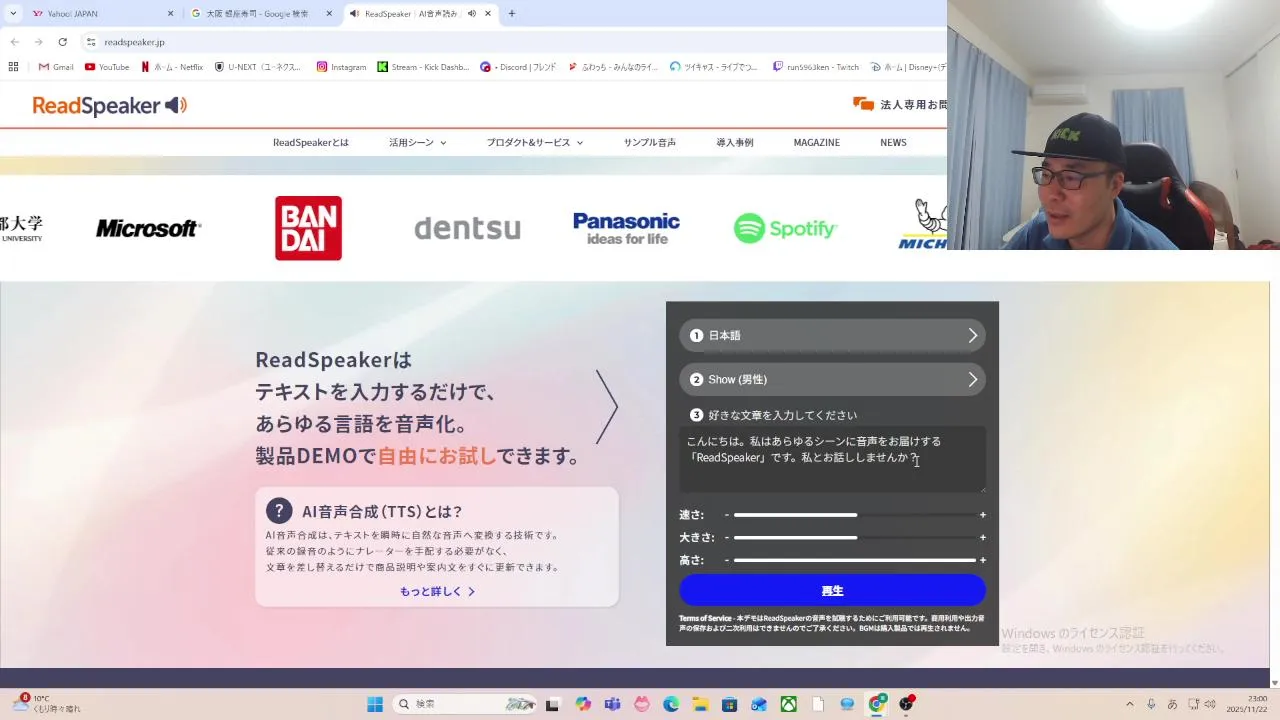The width and height of the screenshot is (1280, 720).
Task: Open the Chrome tab search dropdown
Action: point(13,13)
